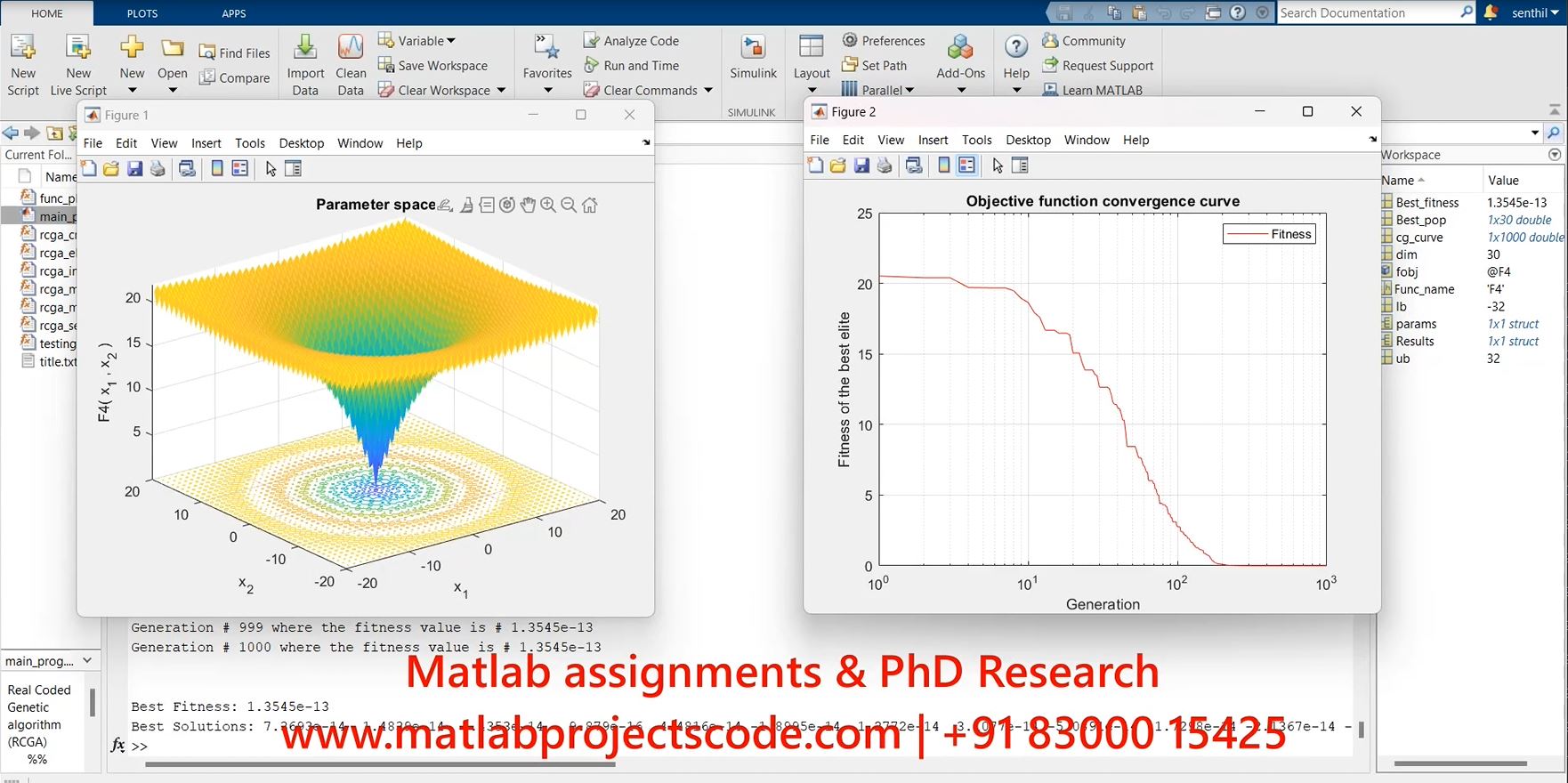Click the Save Figure icon in Figure 2 toolbar
The width and height of the screenshot is (1568, 783).
pos(861,165)
